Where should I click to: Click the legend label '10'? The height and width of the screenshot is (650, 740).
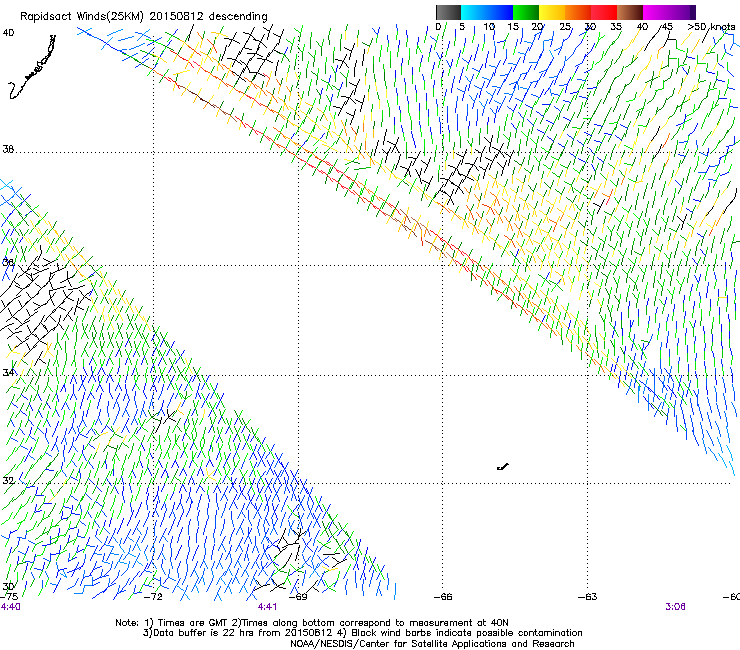click(489, 26)
